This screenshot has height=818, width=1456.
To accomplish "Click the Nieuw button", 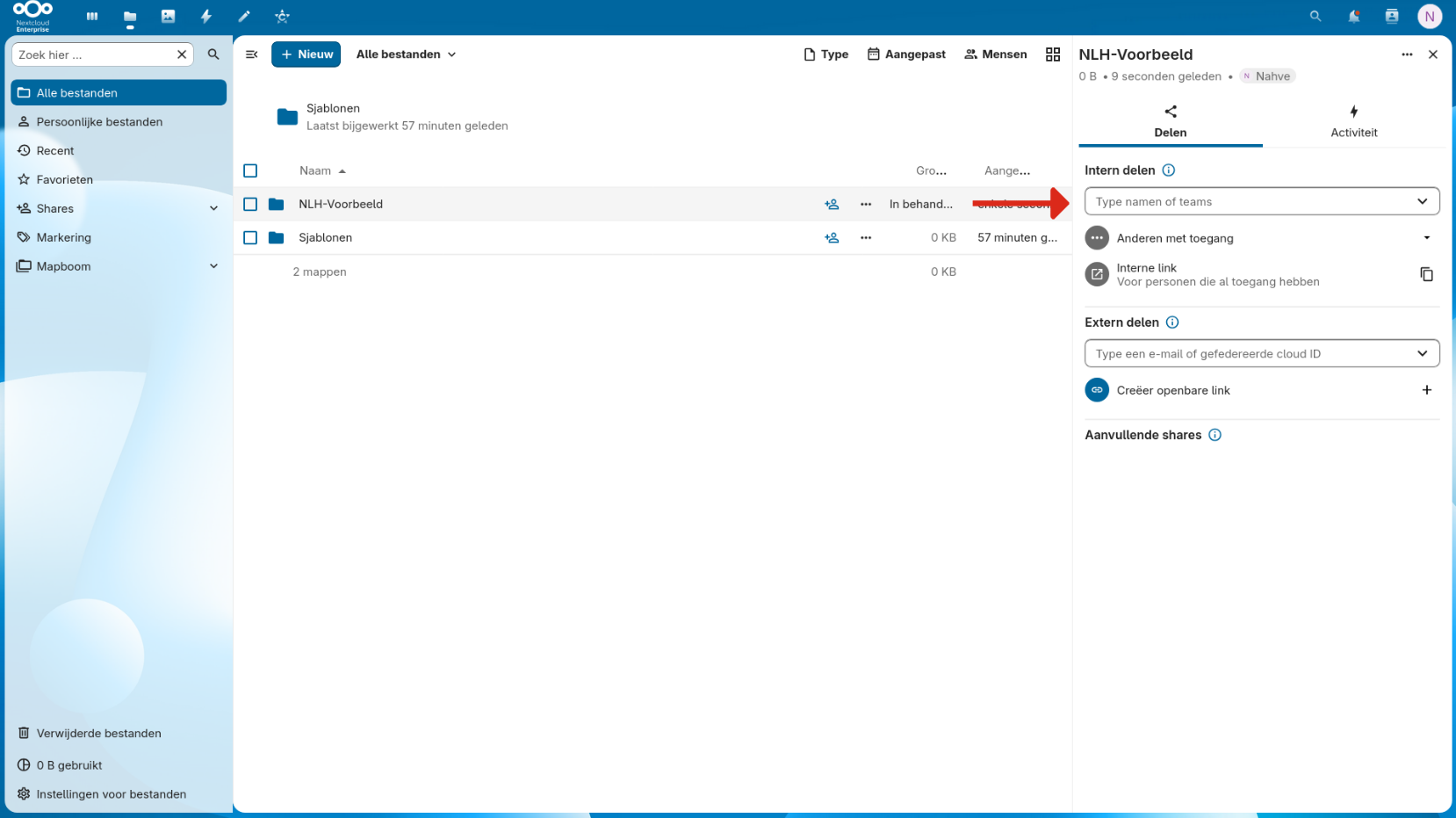I will click(x=306, y=54).
